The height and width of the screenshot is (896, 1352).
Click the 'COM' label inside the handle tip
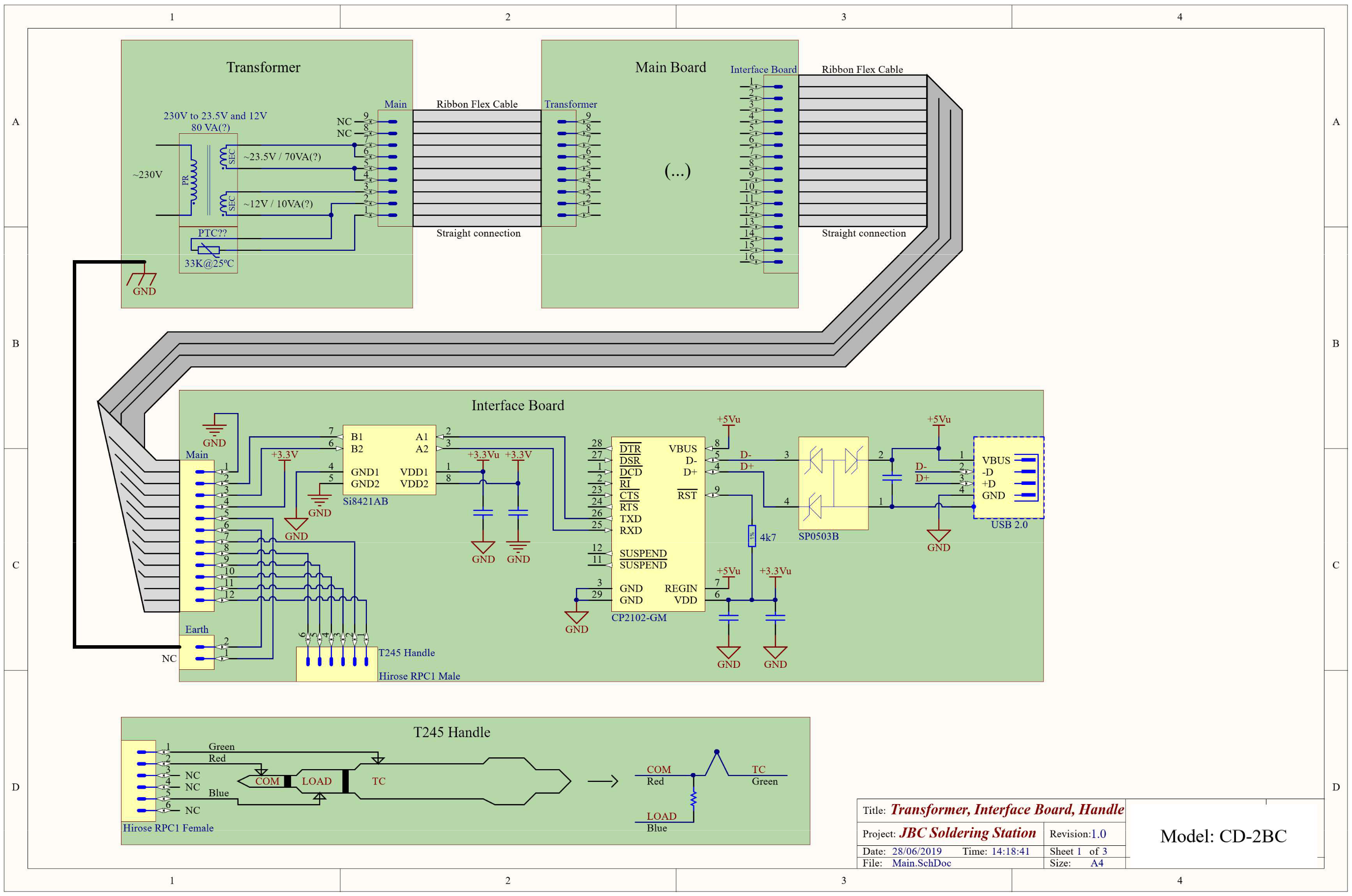click(268, 781)
